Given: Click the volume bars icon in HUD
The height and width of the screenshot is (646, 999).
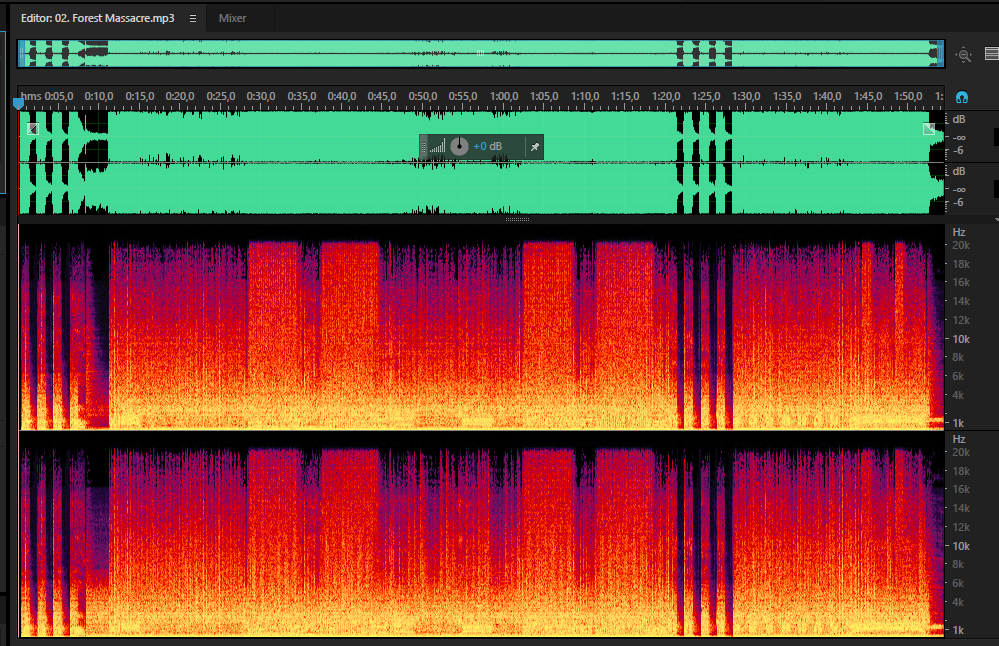Looking at the screenshot, I should point(438,147).
